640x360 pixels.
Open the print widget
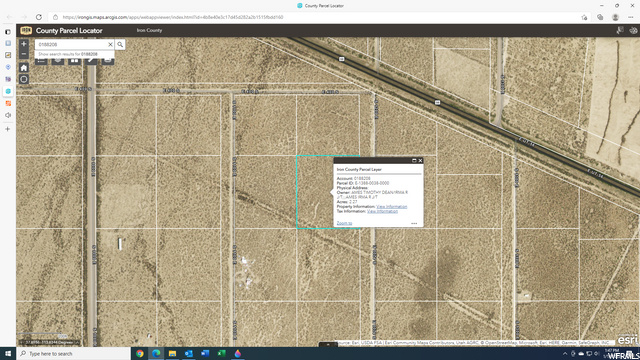tap(108, 61)
